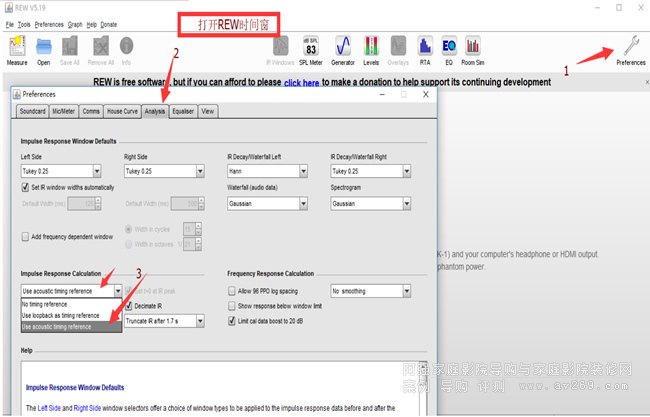
Task: Launch the signal Generator
Action: pos(343,49)
